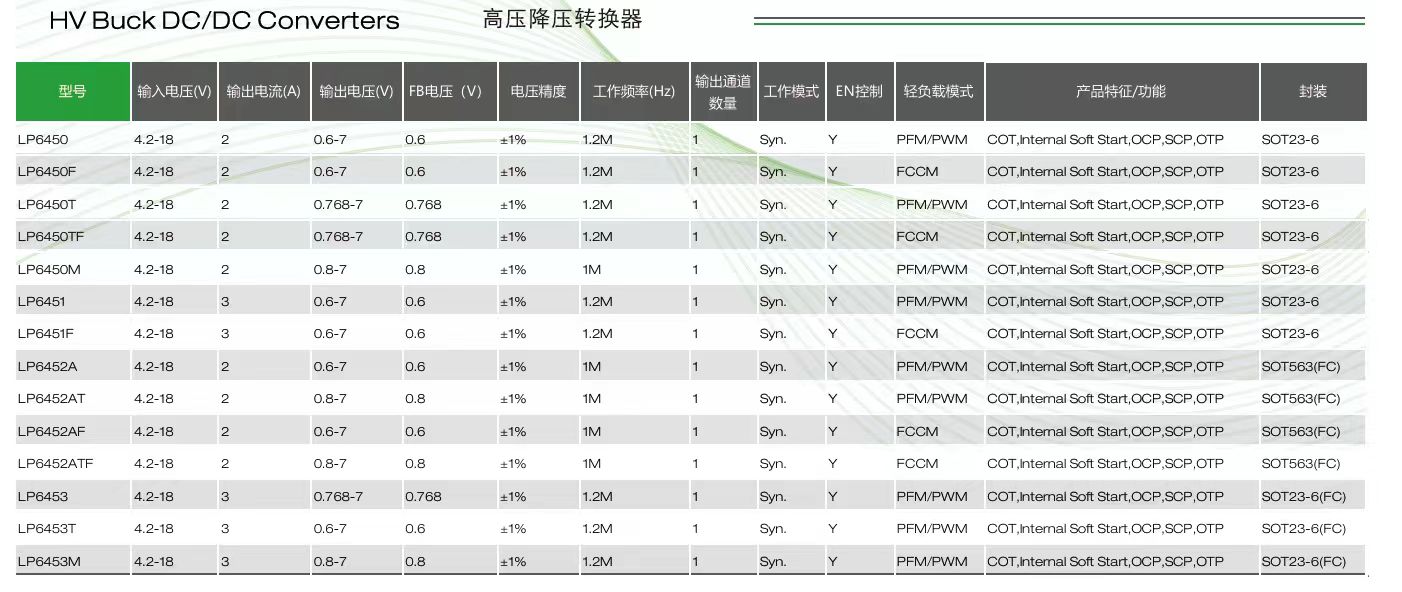1402x592 pixels.
Task: Click features text in LP6453T row
Action: tap(1105, 529)
